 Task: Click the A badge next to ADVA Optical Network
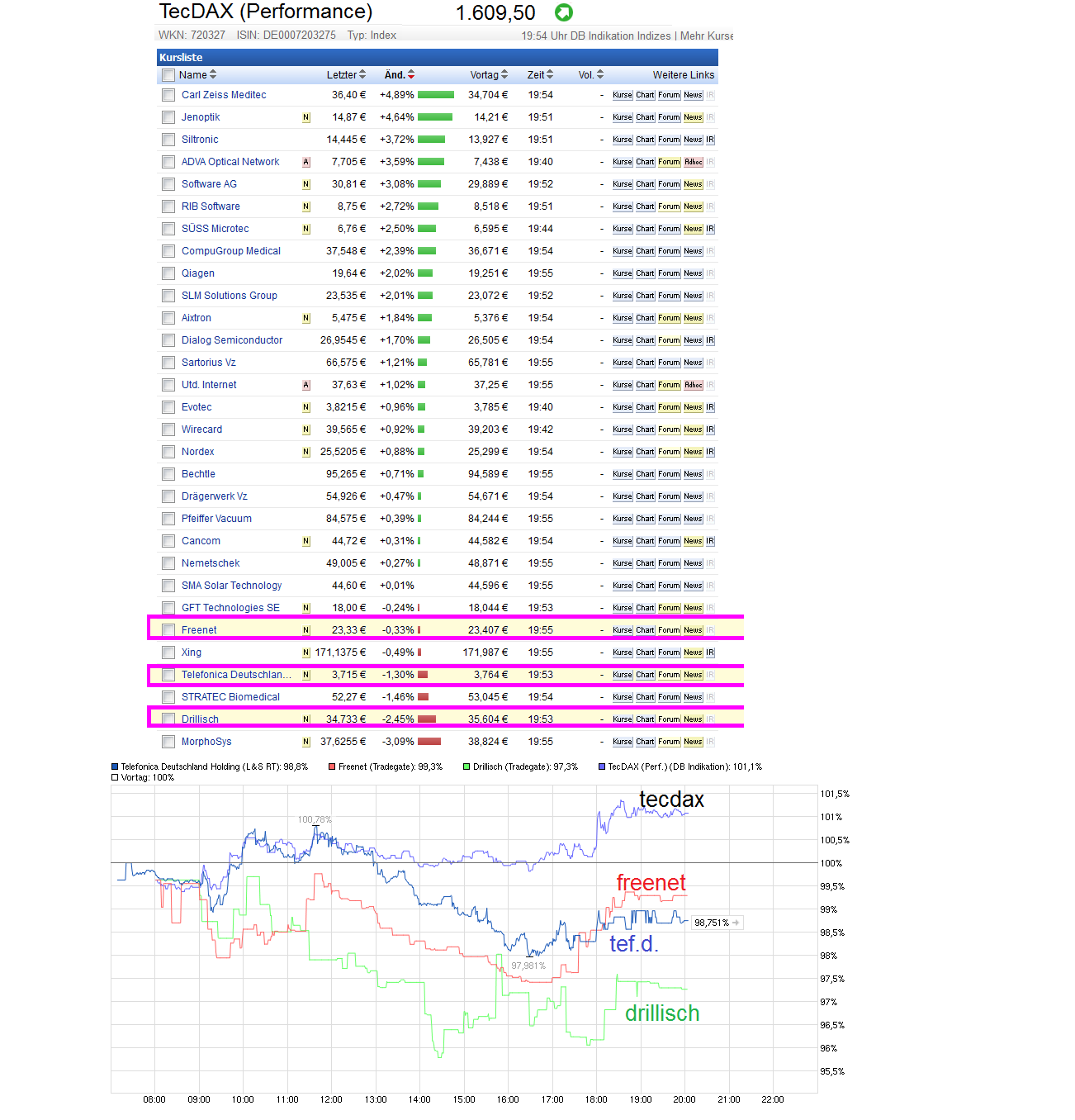click(x=306, y=162)
